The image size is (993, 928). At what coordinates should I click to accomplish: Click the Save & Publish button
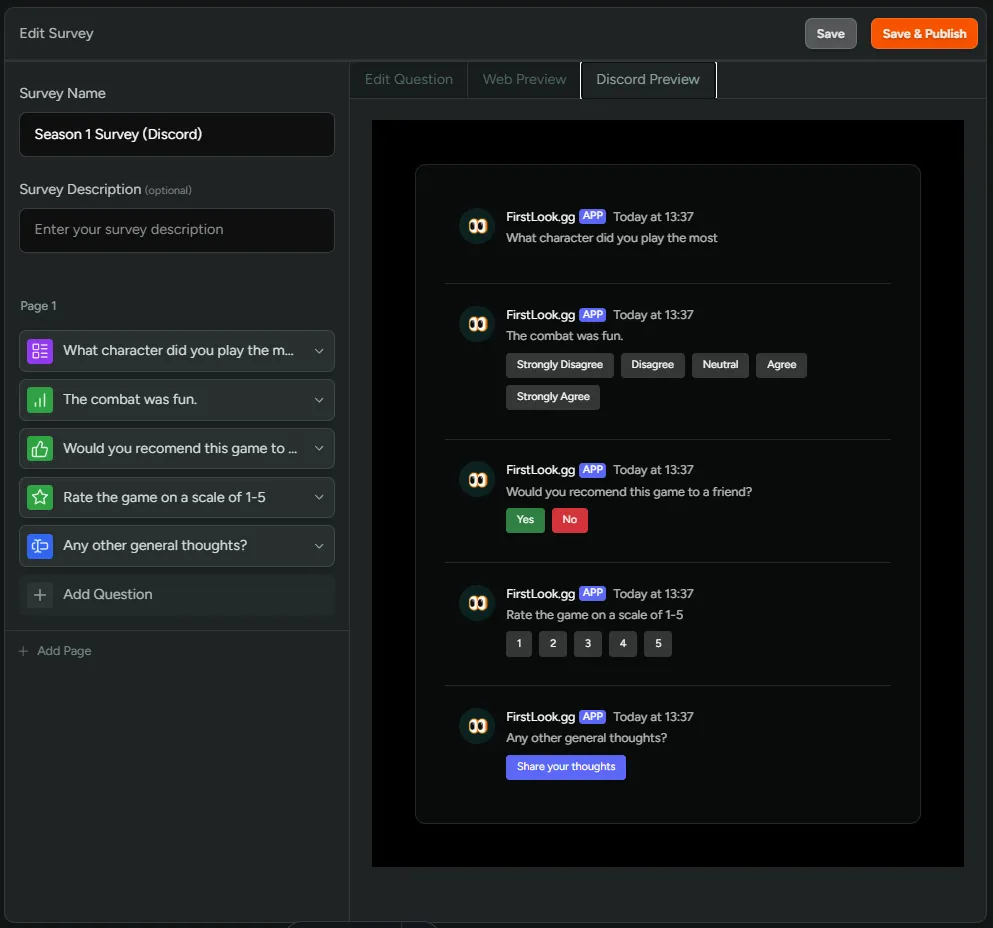[923, 33]
